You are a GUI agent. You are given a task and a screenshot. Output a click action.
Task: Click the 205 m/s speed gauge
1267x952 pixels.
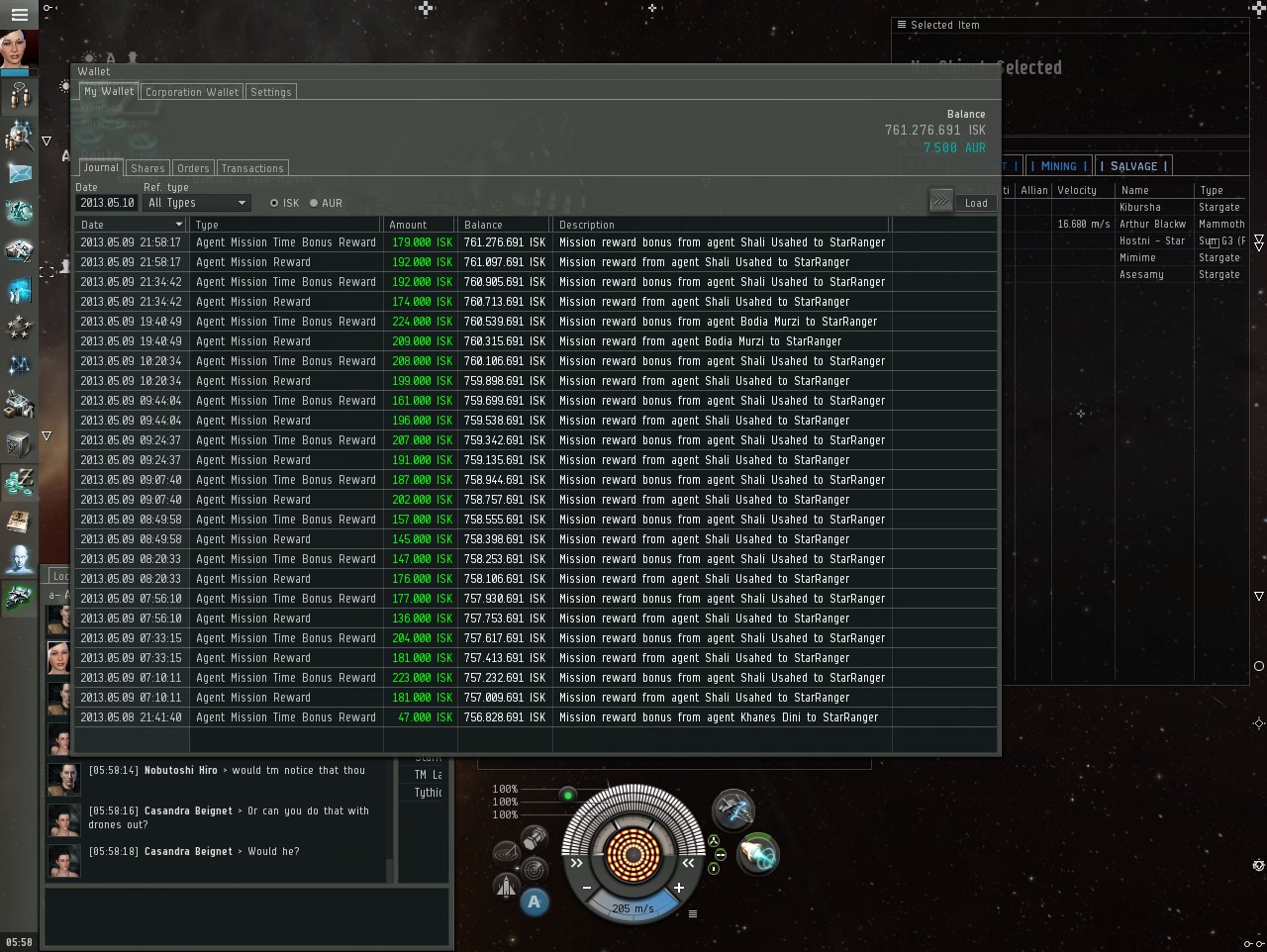coord(633,907)
